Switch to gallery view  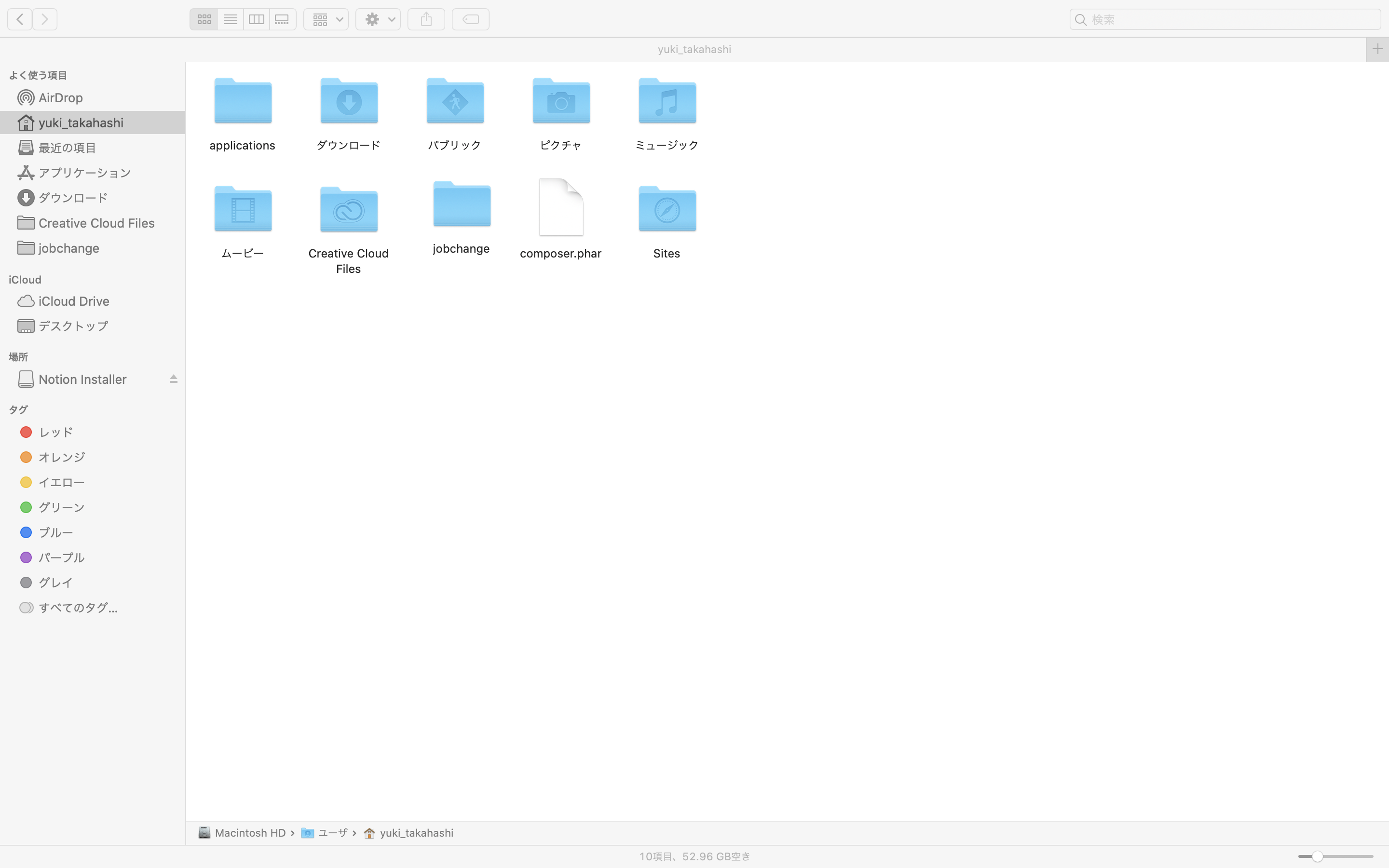283,19
